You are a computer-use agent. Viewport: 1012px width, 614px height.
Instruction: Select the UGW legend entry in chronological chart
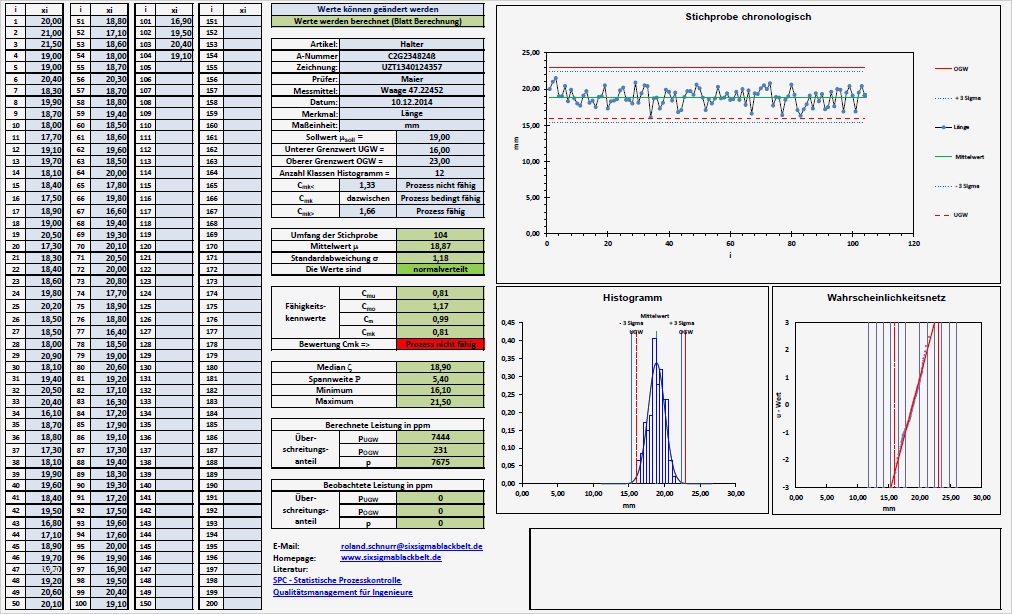(x=952, y=215)
